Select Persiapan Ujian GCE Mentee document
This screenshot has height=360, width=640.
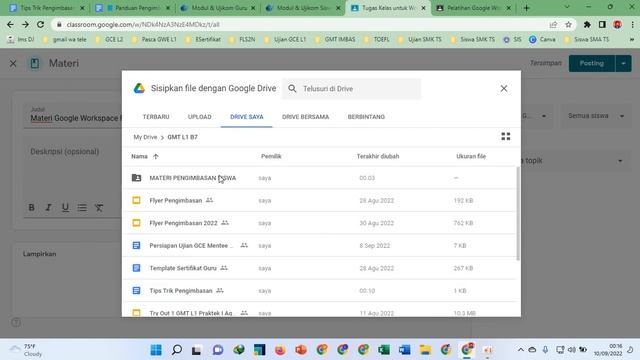point(319,245)
